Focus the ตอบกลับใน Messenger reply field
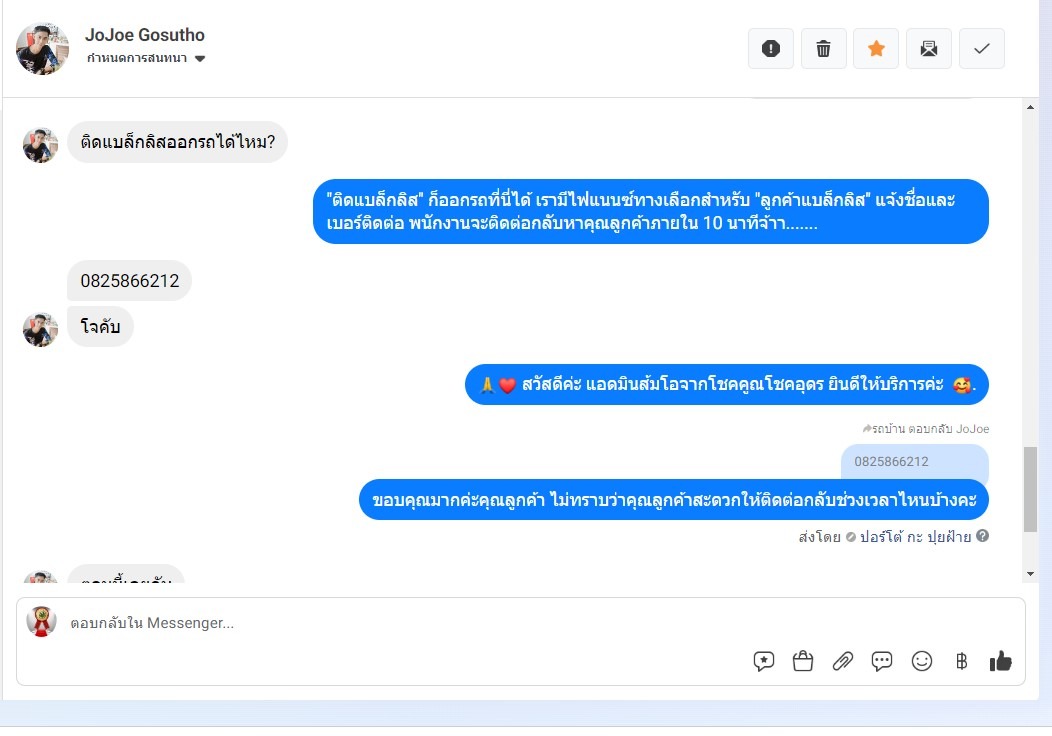This screenshot has height=736, width=1052. coord(521,623)
